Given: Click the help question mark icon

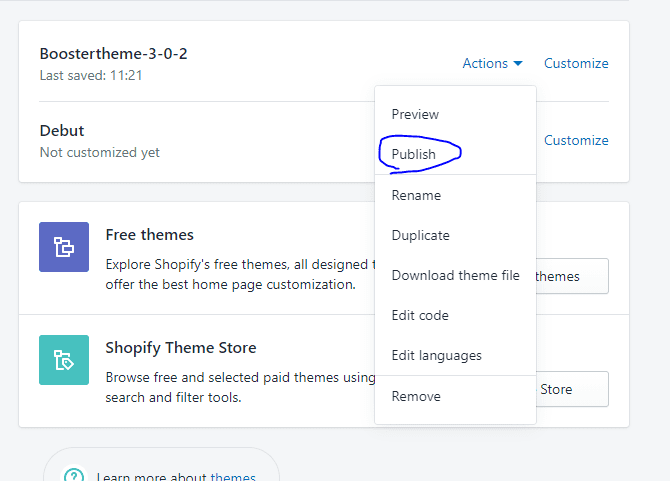Looking at the screenshot, I should click(75, 475).
